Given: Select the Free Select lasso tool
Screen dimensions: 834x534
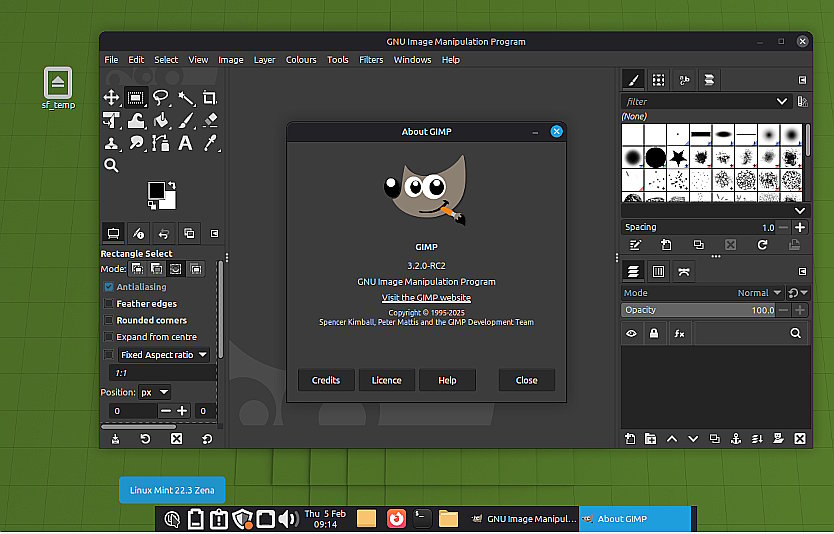Looking at the screenshot, I should coord(161,97).
